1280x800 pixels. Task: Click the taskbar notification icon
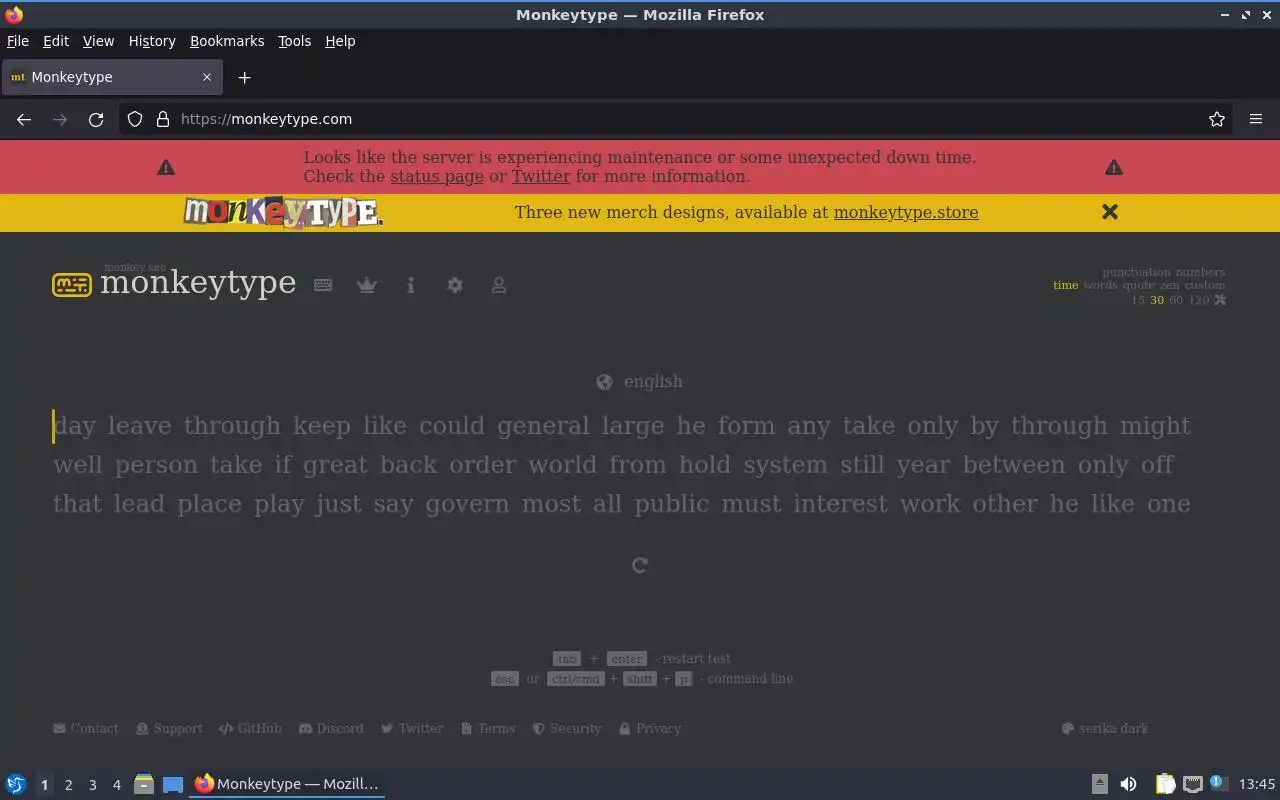click(x=1218, y=783)
